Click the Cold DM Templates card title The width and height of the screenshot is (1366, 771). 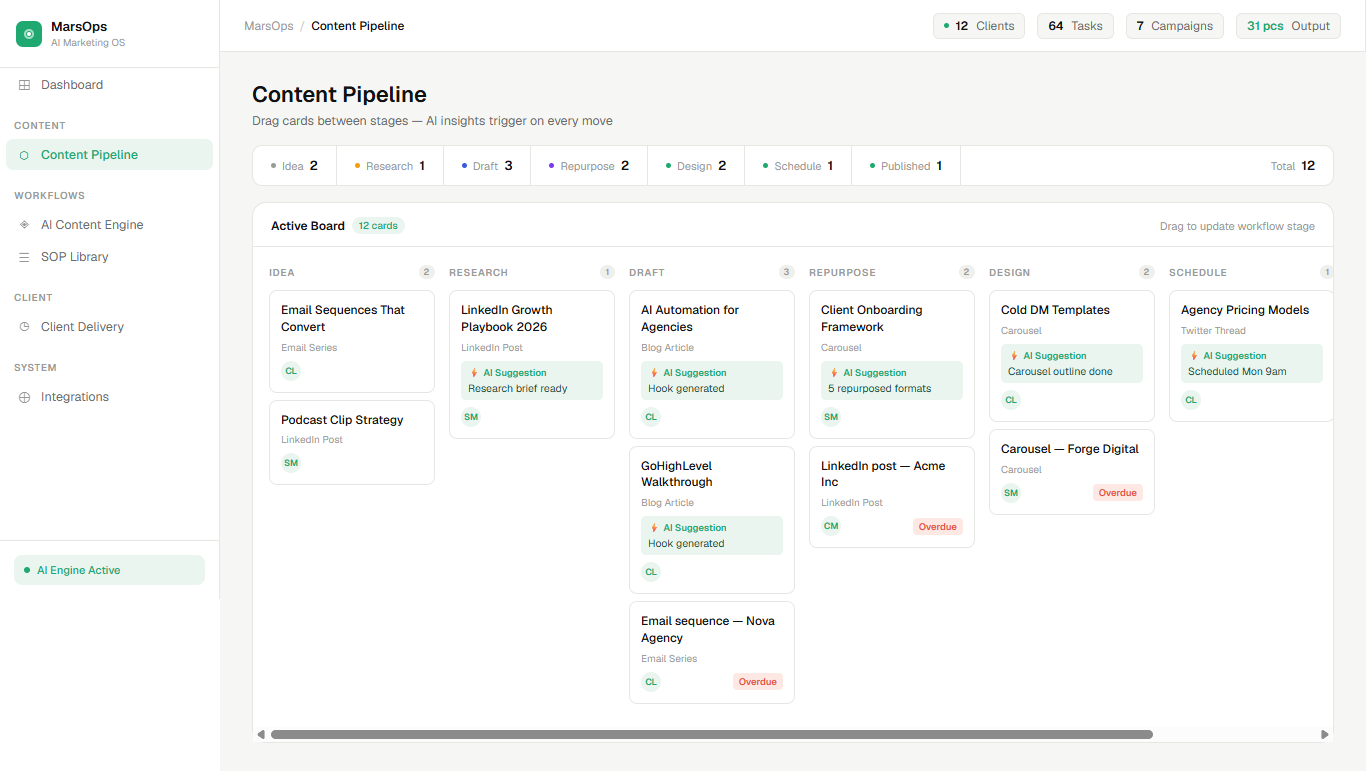1055,310
